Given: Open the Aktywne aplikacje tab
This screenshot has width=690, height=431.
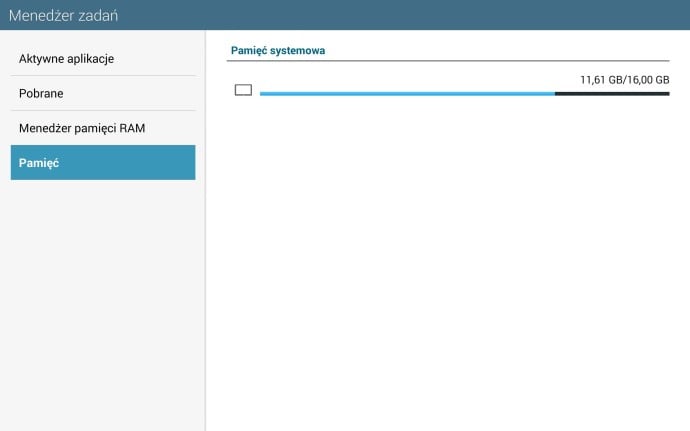Looking at the screenshot, I should (103, 59).
